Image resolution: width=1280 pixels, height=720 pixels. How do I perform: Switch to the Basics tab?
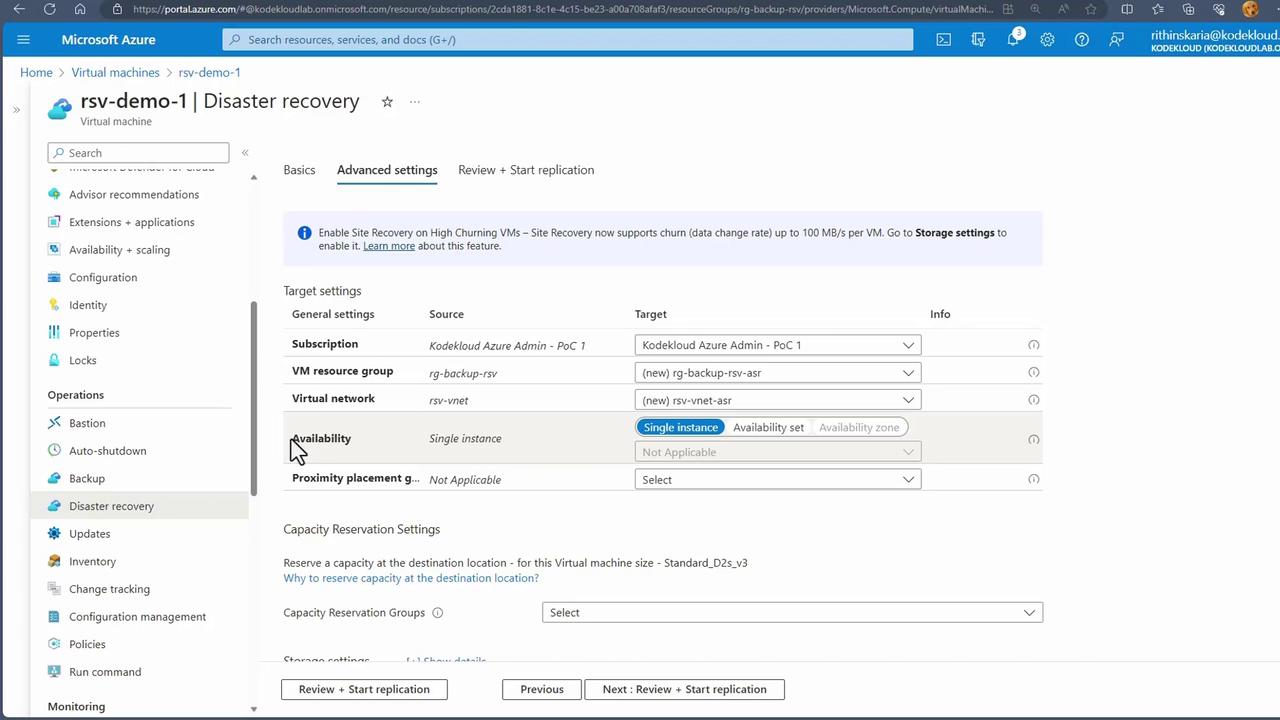[x=299, y=170]
